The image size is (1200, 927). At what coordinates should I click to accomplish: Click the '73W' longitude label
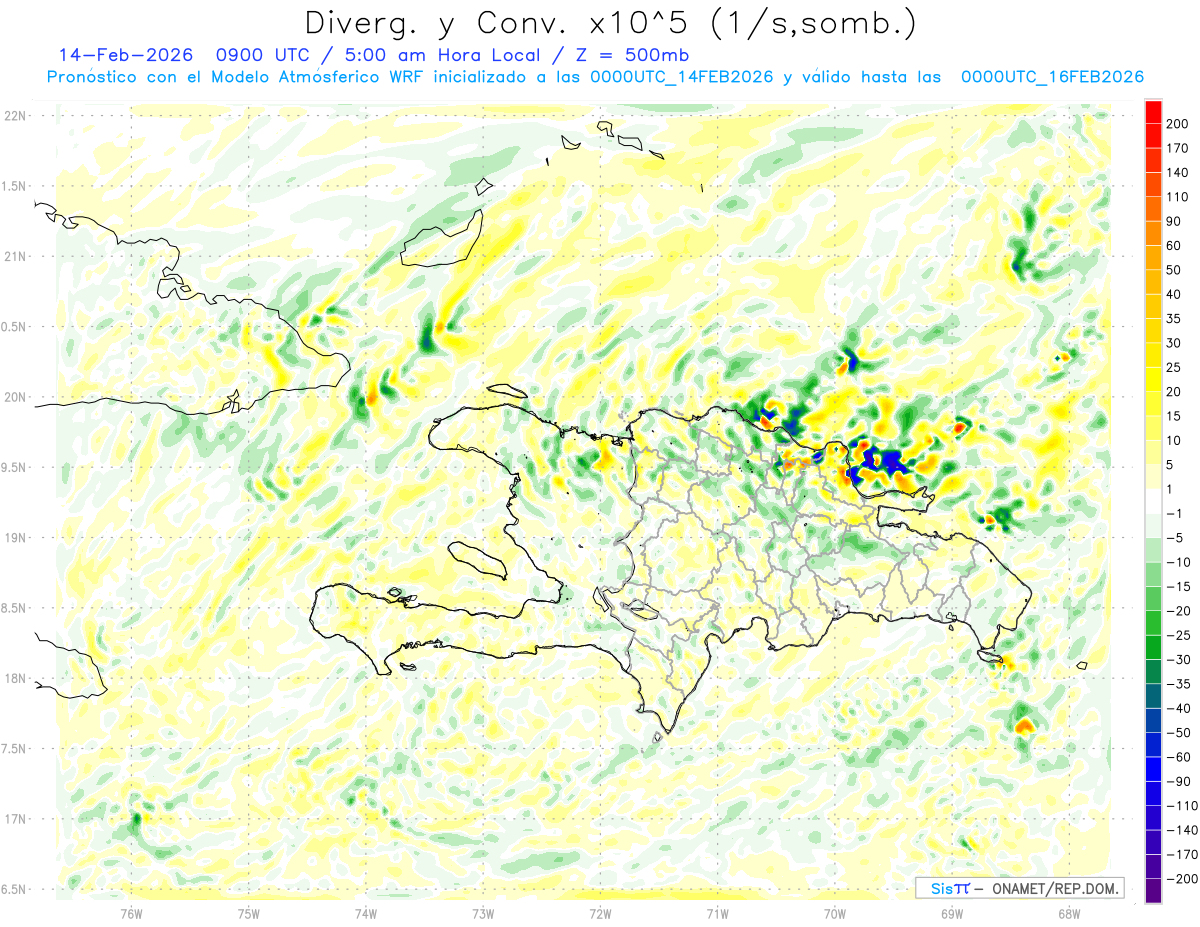(x=483, y=912)
